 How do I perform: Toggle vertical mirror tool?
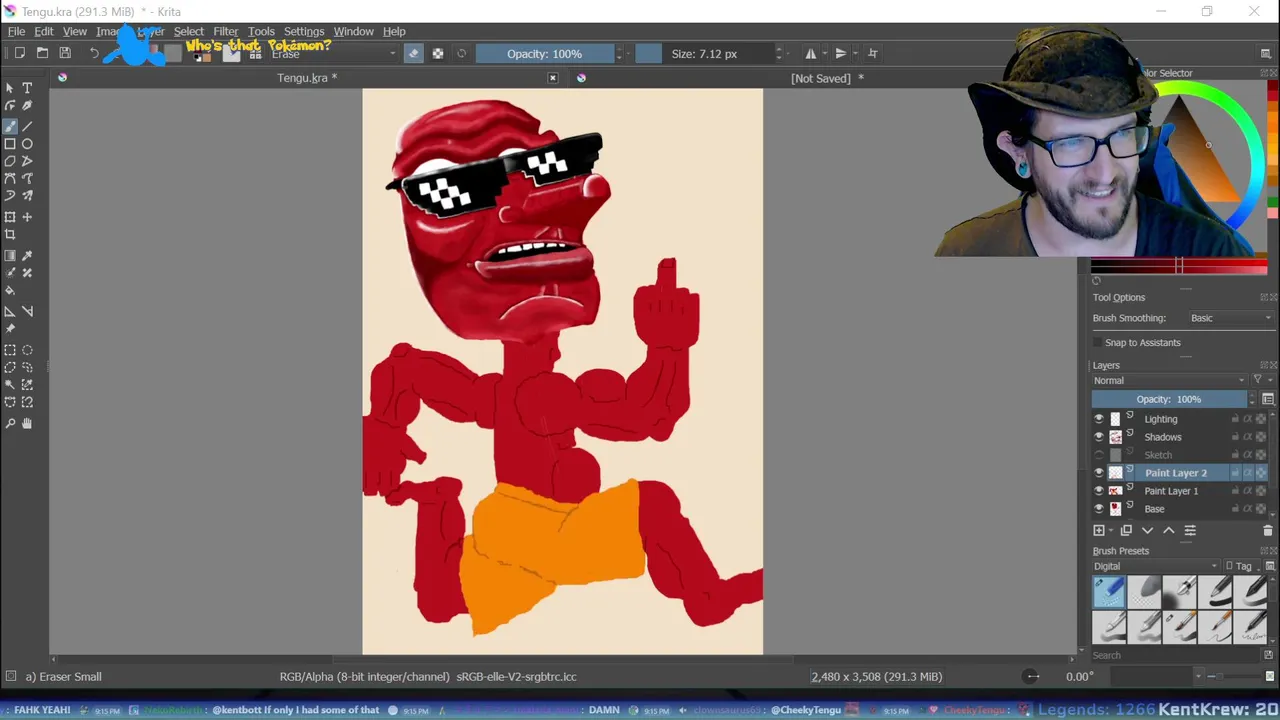tap(841, 53)
